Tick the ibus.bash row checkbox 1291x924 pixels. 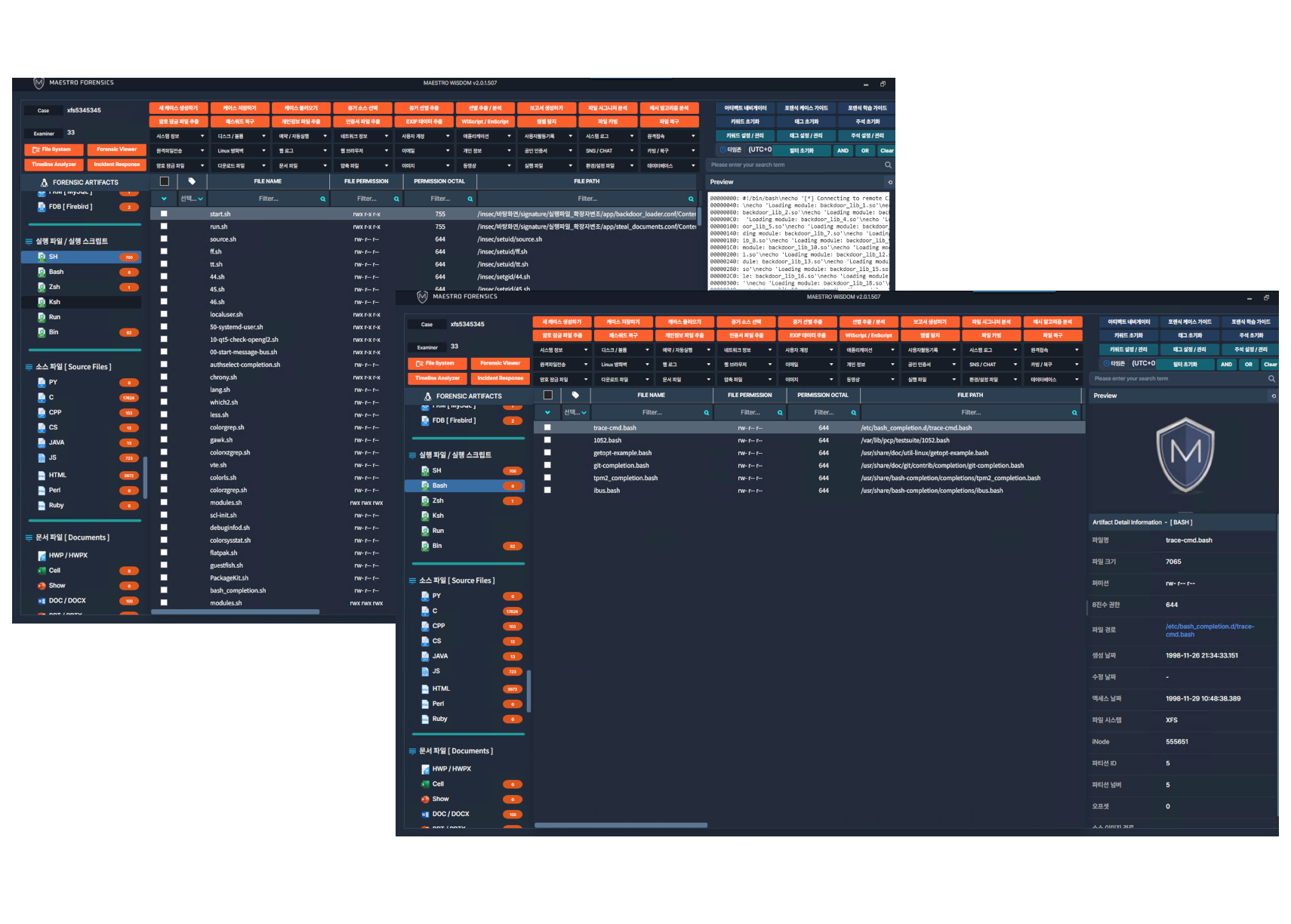coord(547,490)
